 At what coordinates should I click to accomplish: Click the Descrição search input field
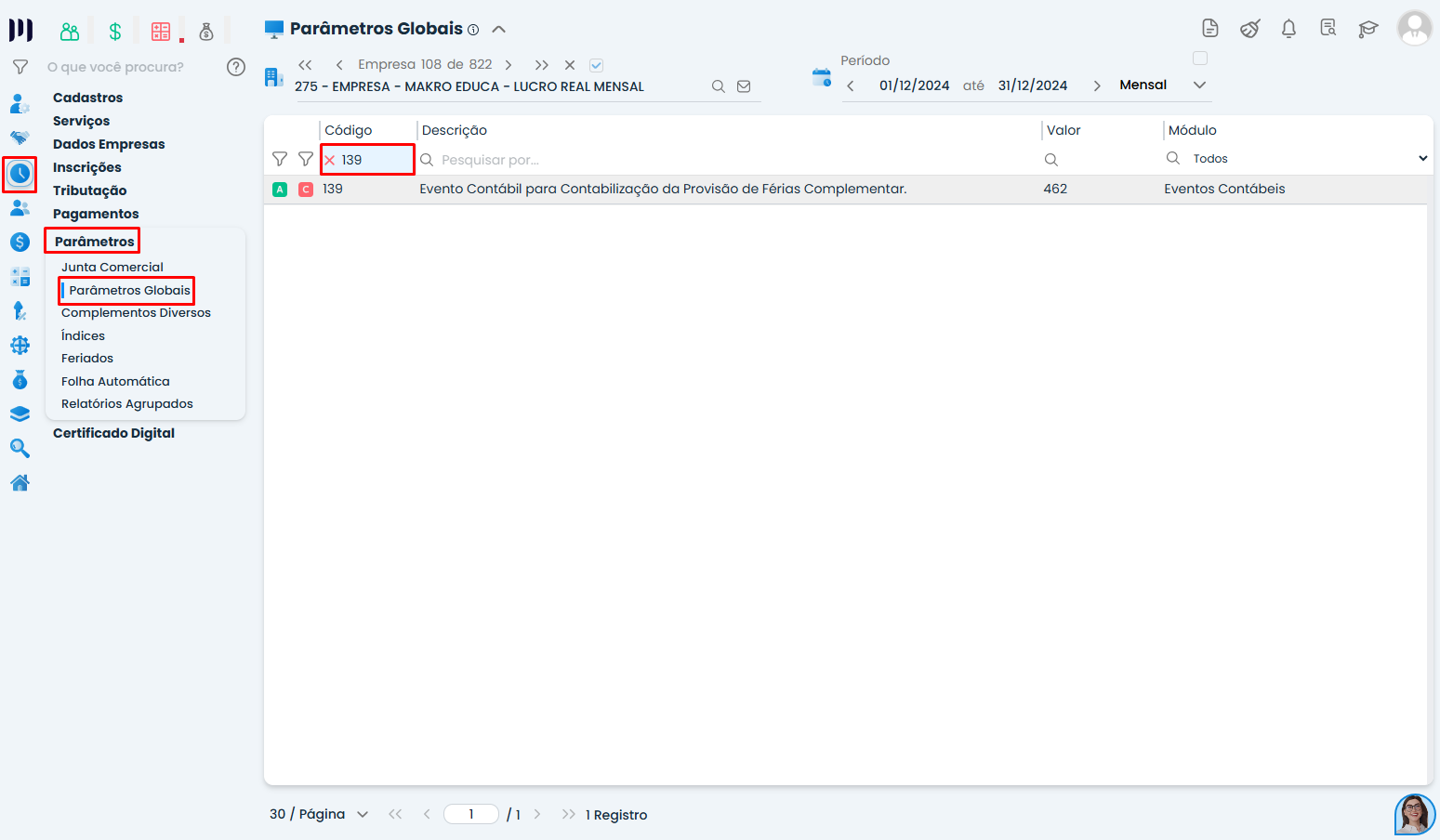pyautogui.click(x=725, y=160)
